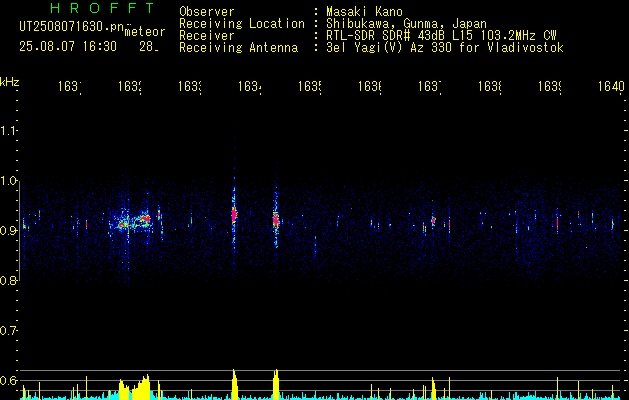Click the RTL-SDR SDR# 43dB receiver details
This screenshot has width=629, height=400.
[441, 36]
